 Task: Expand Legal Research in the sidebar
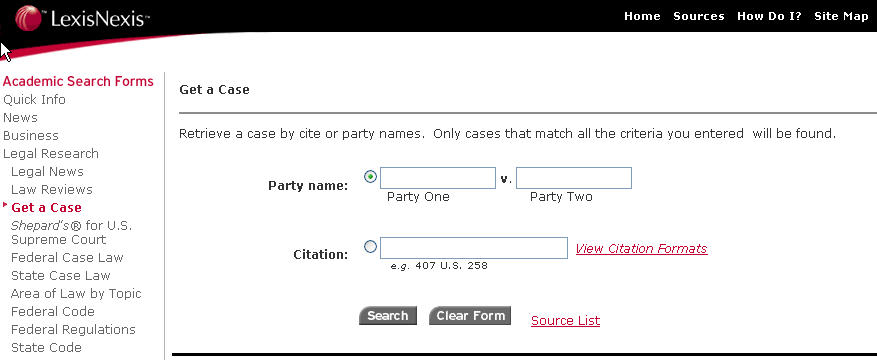click(x=51, y=154)
